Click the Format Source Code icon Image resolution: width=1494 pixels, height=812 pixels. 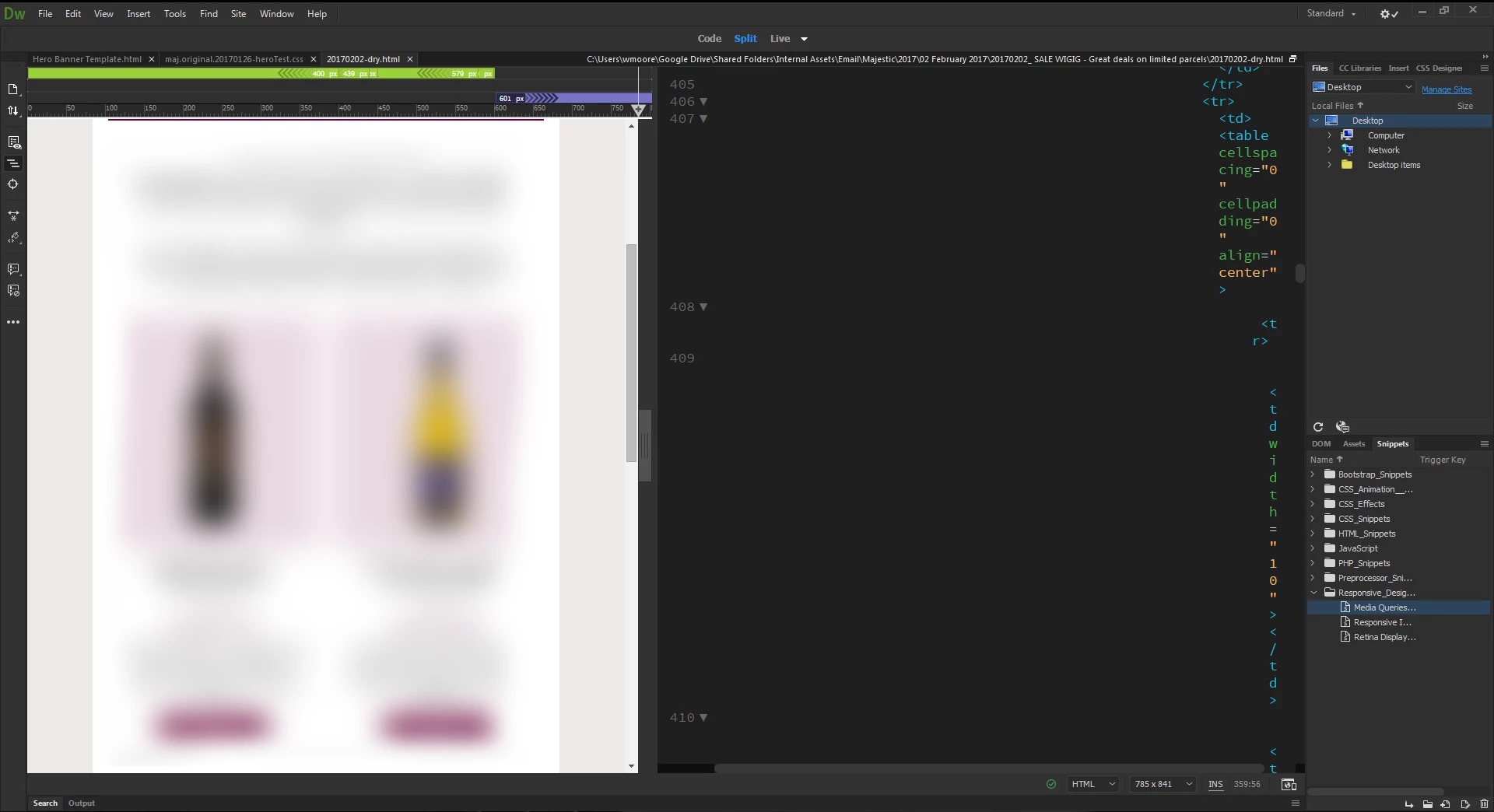pyautogui.click(x=13, y=238)
